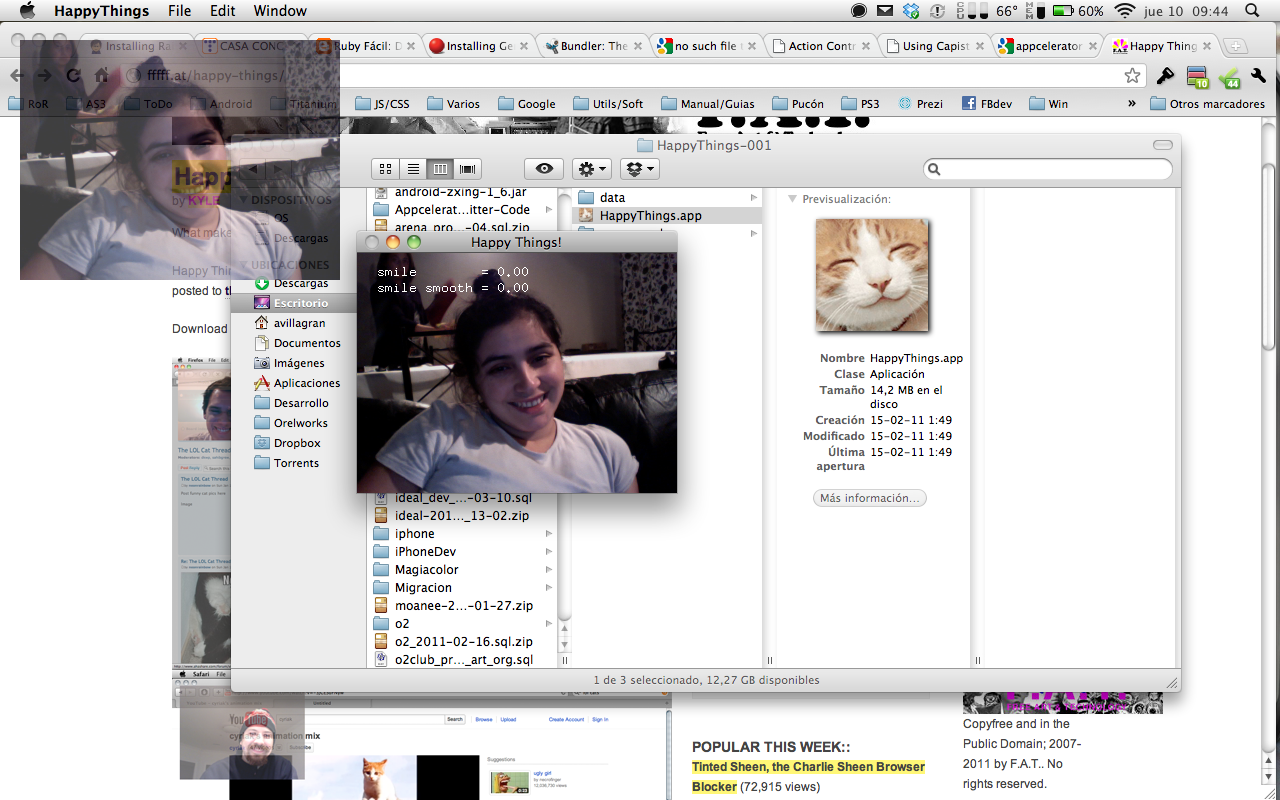Select Torrents in Finder sidebar
The width and height of the screenshot is (1280, 800).
coord(292,463)
